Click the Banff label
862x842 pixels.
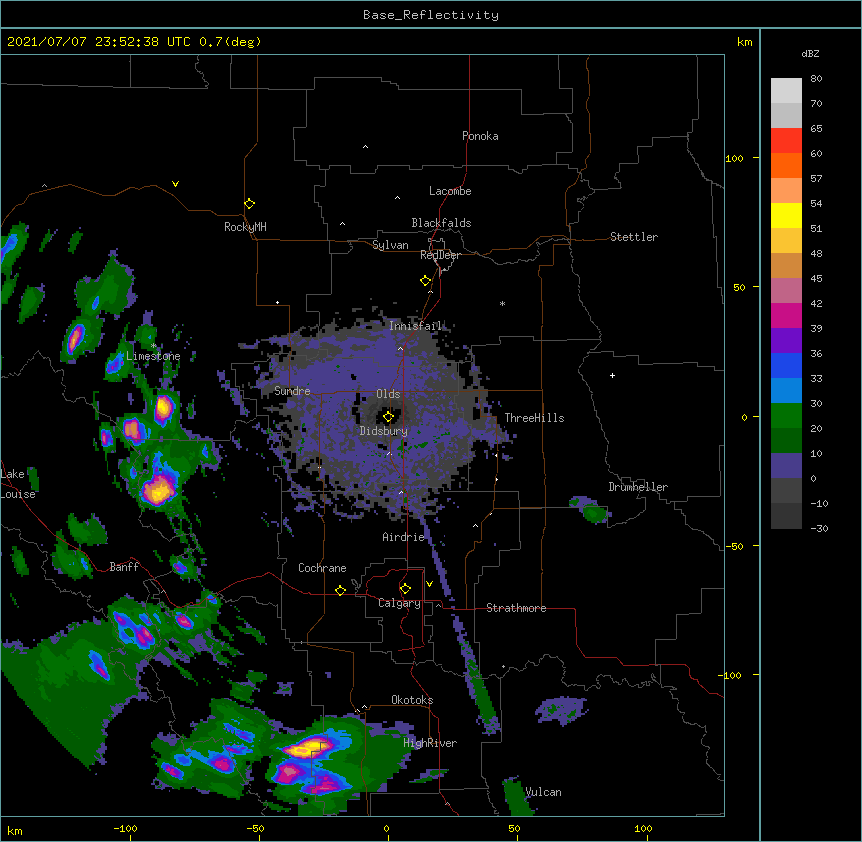click(124, 567)
